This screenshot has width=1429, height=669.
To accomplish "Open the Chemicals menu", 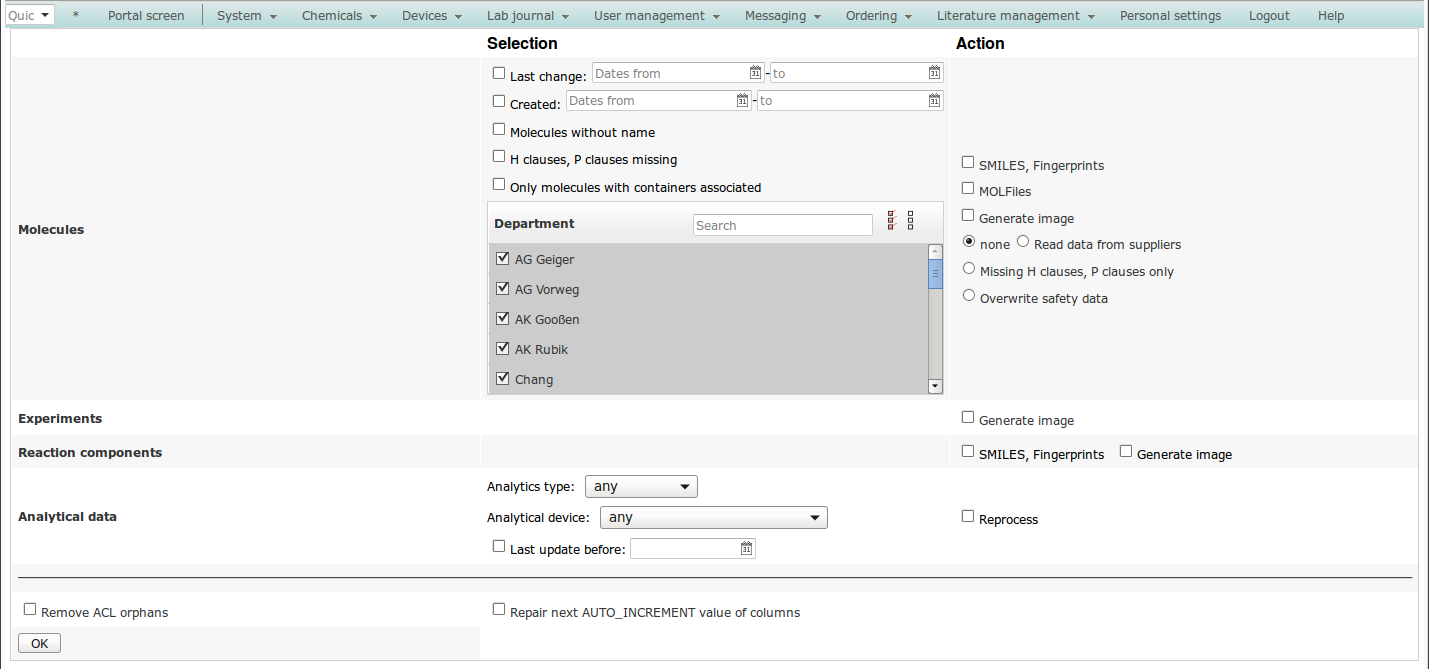I will [339, 16].
